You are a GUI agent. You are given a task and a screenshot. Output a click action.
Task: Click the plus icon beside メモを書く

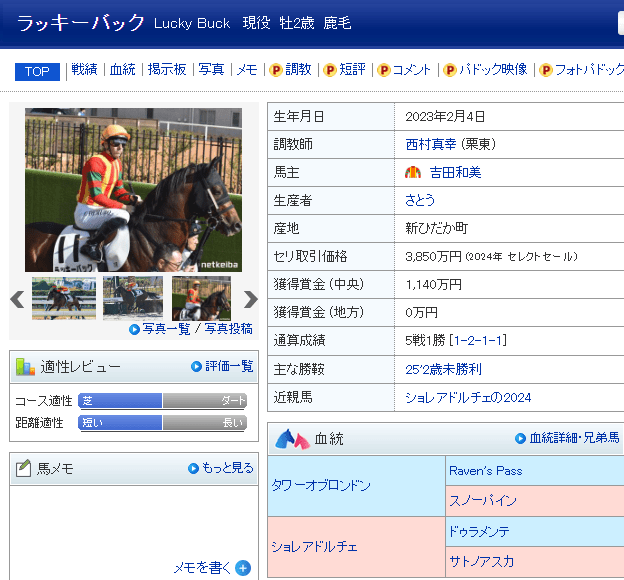tap(243, 568)
